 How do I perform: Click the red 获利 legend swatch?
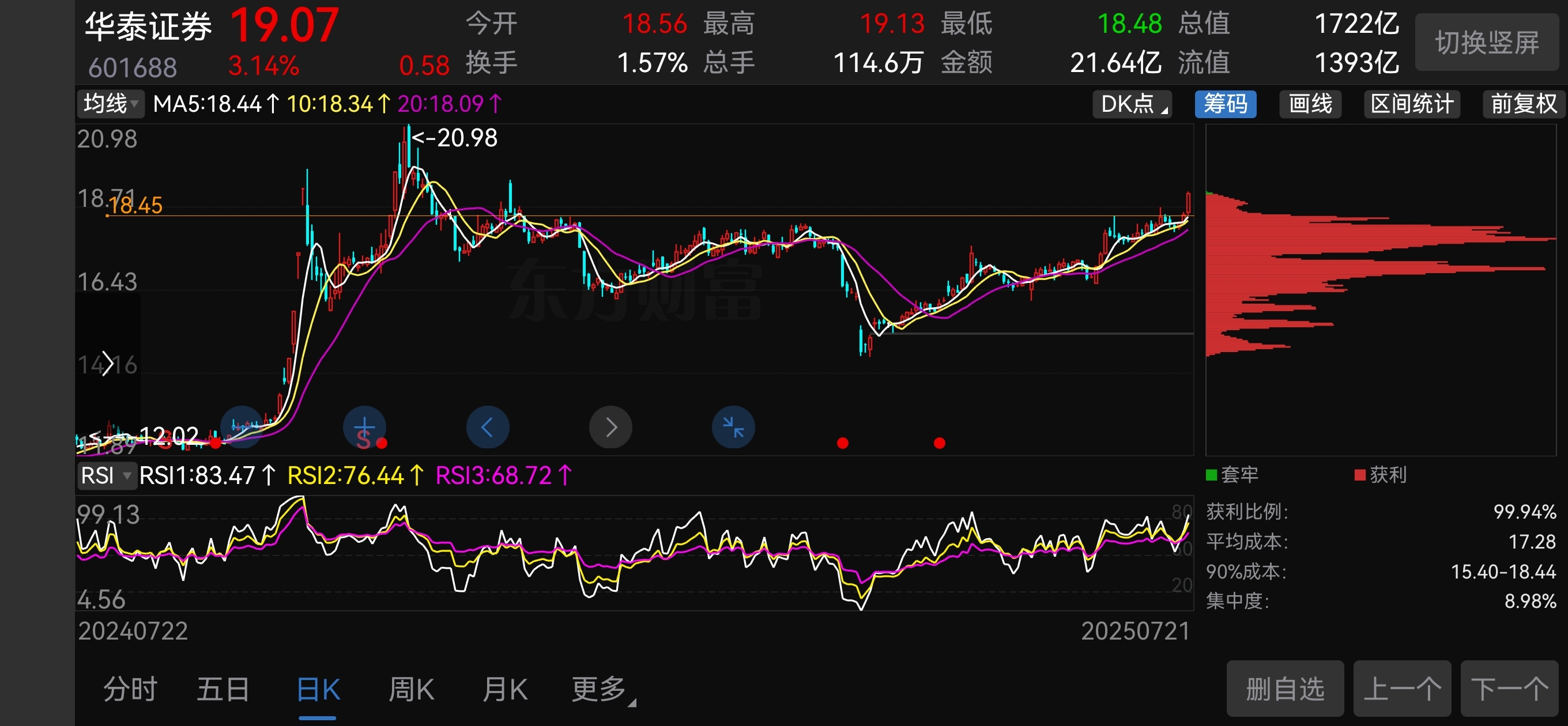click(x=1359, y=475)
